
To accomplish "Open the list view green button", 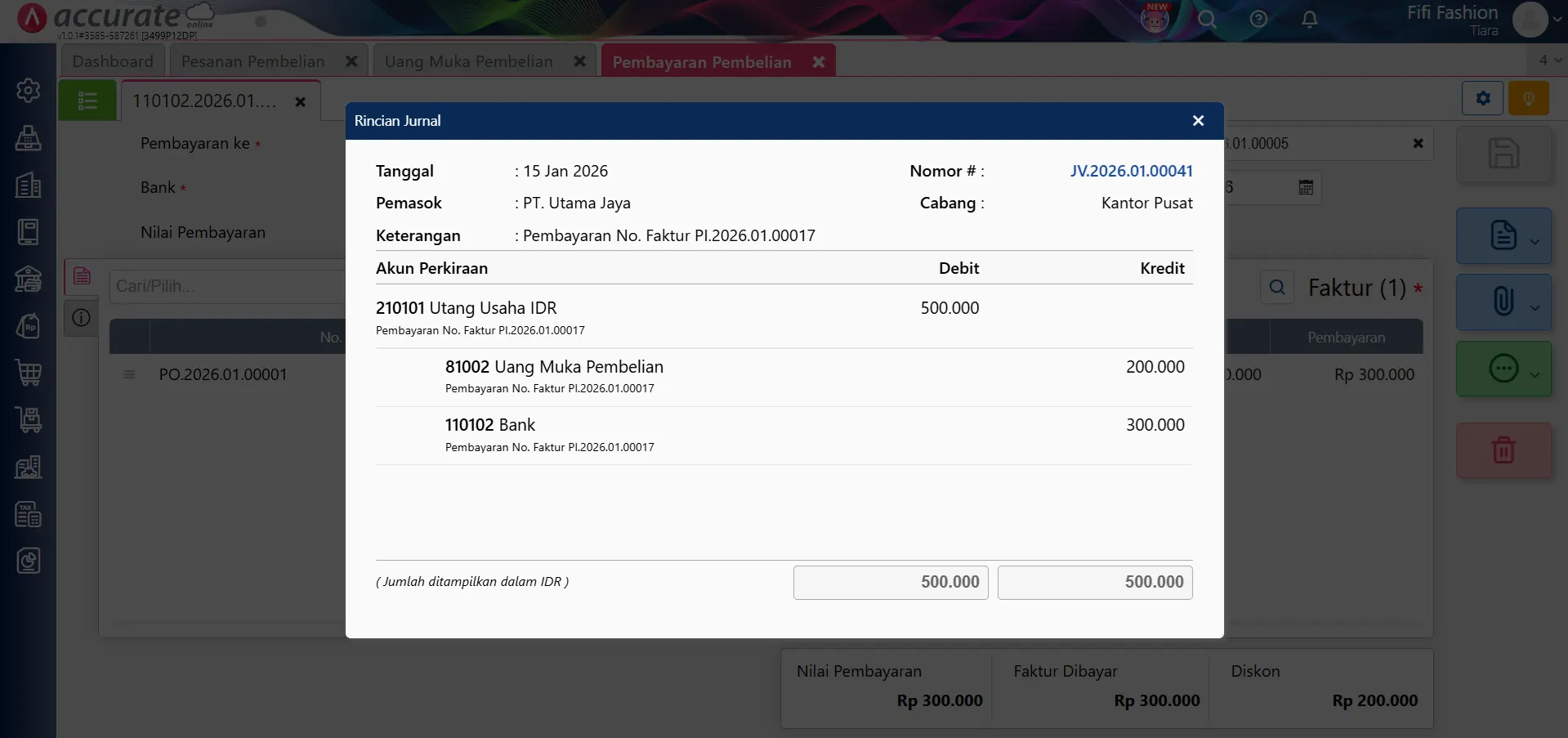I will (87, 101).
